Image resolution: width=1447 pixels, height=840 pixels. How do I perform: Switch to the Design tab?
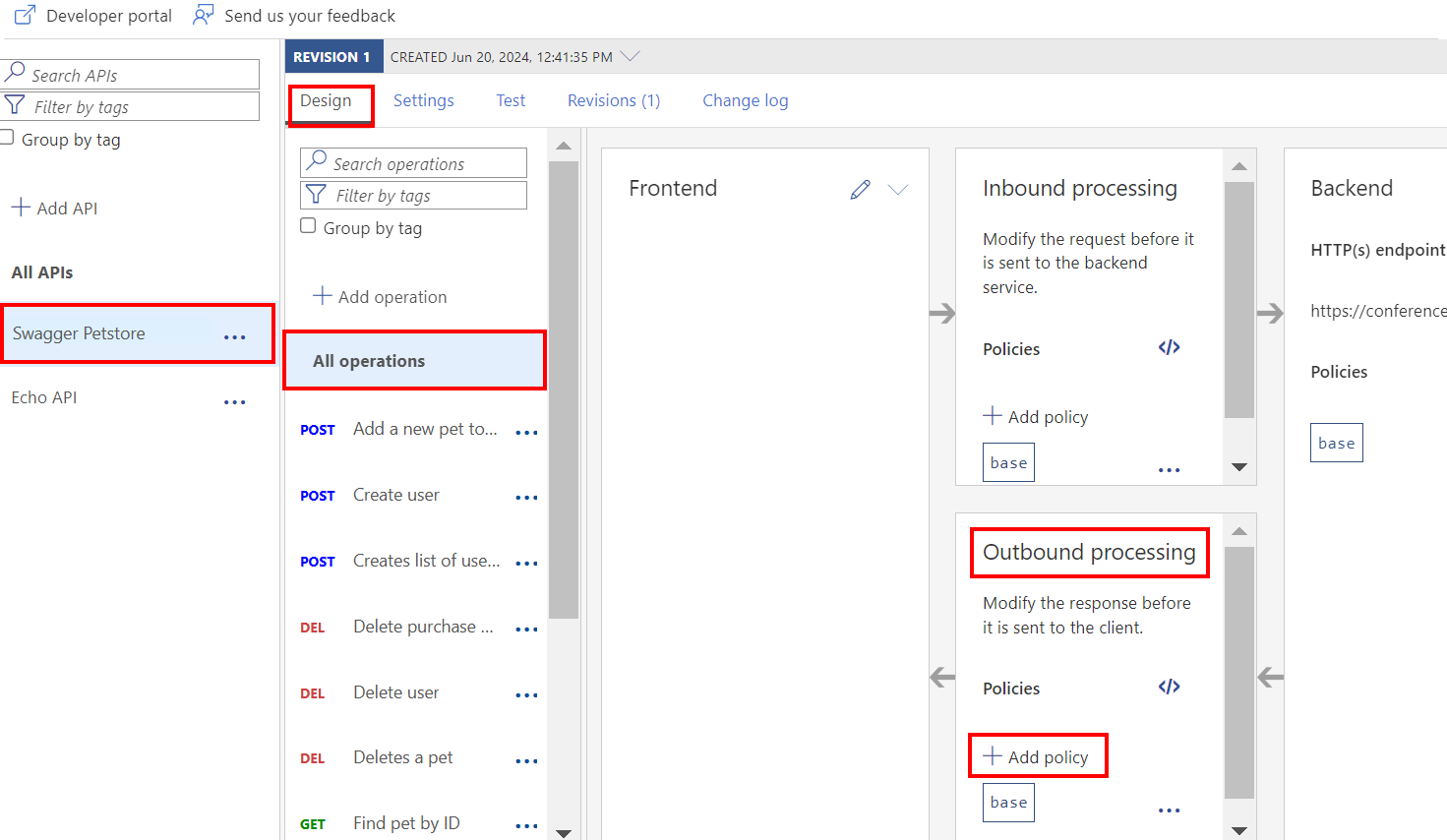click(x=326, y=100)
